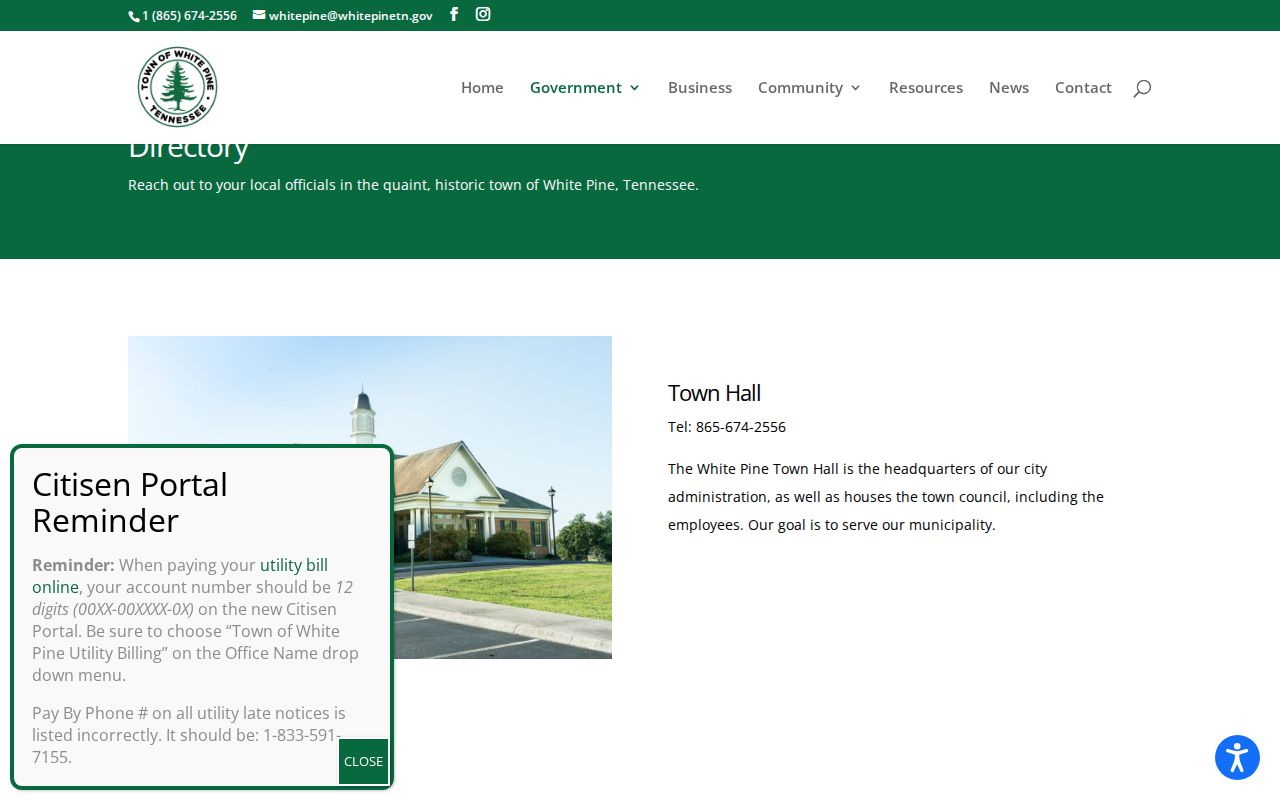The width and height of the screenshot is (1280, 800).
Task: Click the search magnifier icon
Action: coord(1142,88)
